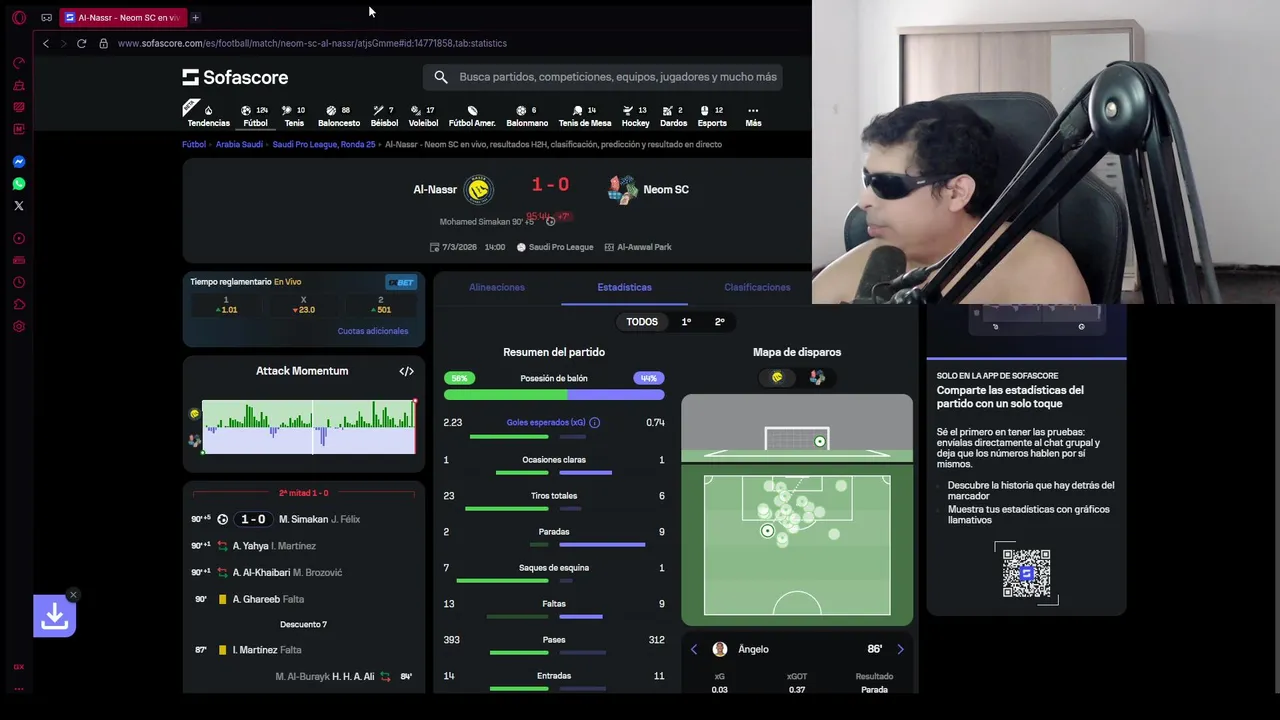The image size is (1280, 720).
Task: Switch to the Estadísticas tab
Action: click(624, 287)
